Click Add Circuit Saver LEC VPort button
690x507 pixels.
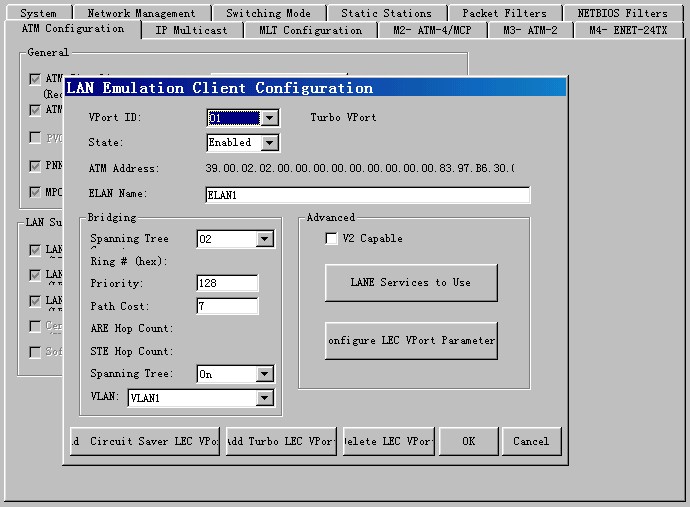(x=145, y=441)
